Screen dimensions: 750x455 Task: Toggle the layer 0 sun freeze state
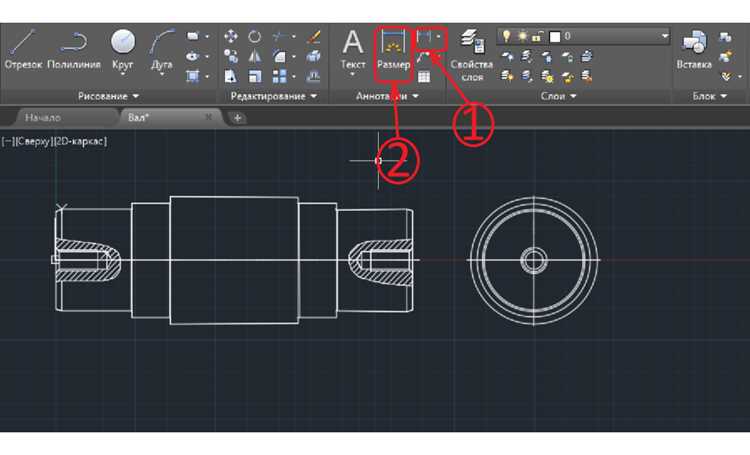(523, 36)
